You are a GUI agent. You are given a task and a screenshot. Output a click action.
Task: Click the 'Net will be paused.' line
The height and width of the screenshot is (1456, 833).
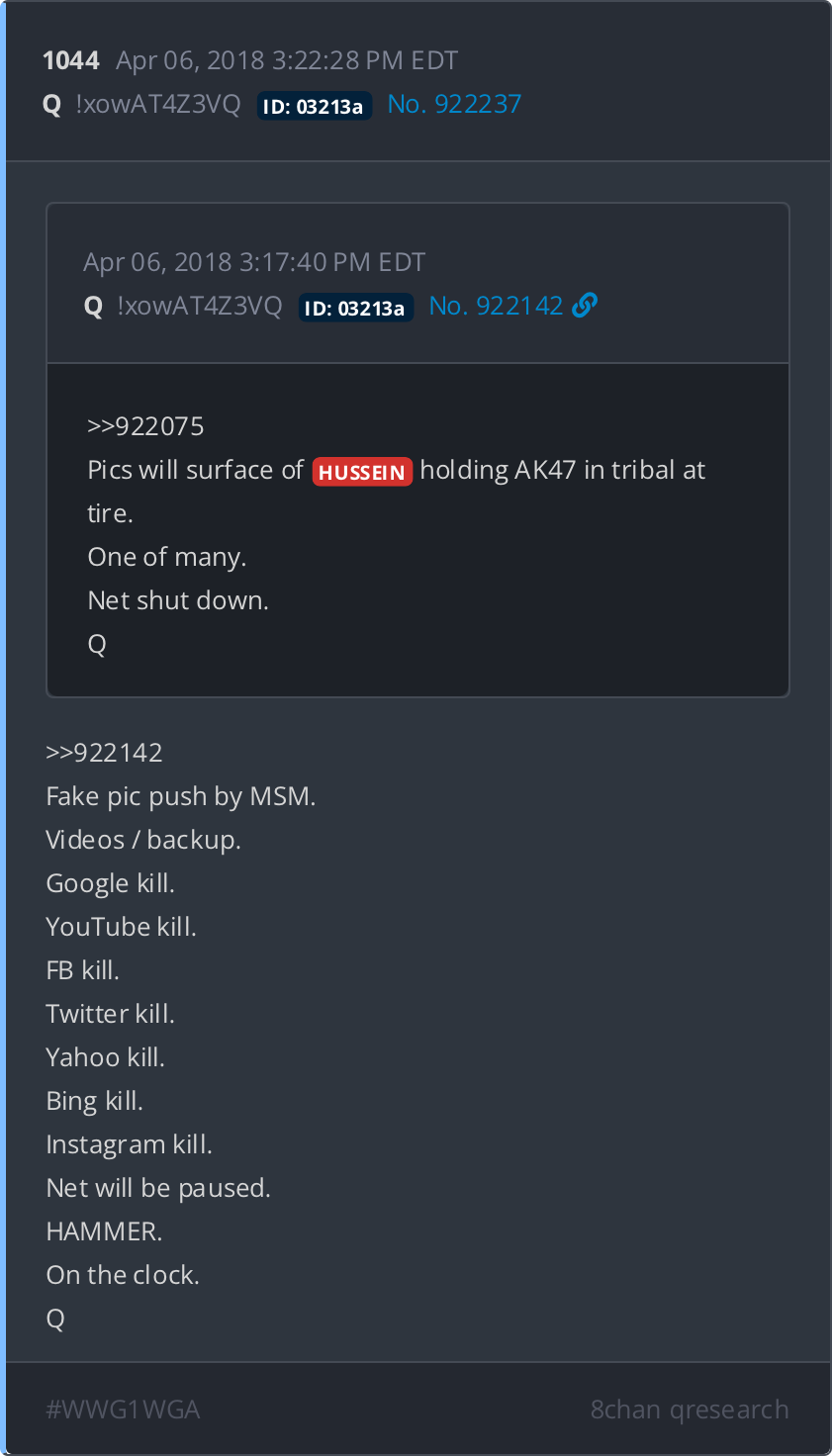point(158,1188)
